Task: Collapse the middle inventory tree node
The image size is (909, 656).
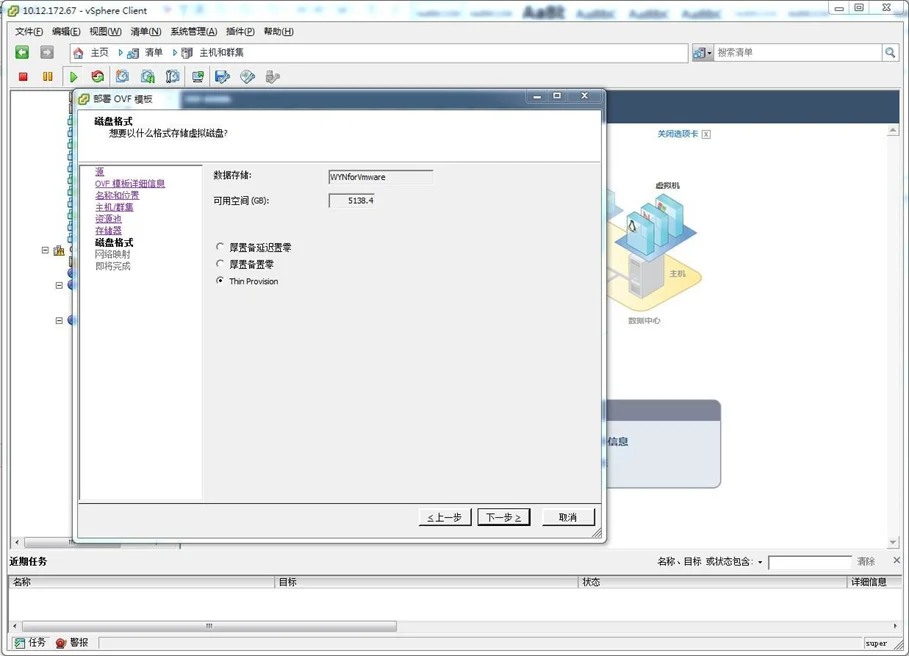Action: pyautogui.click(x=59, y=285)
